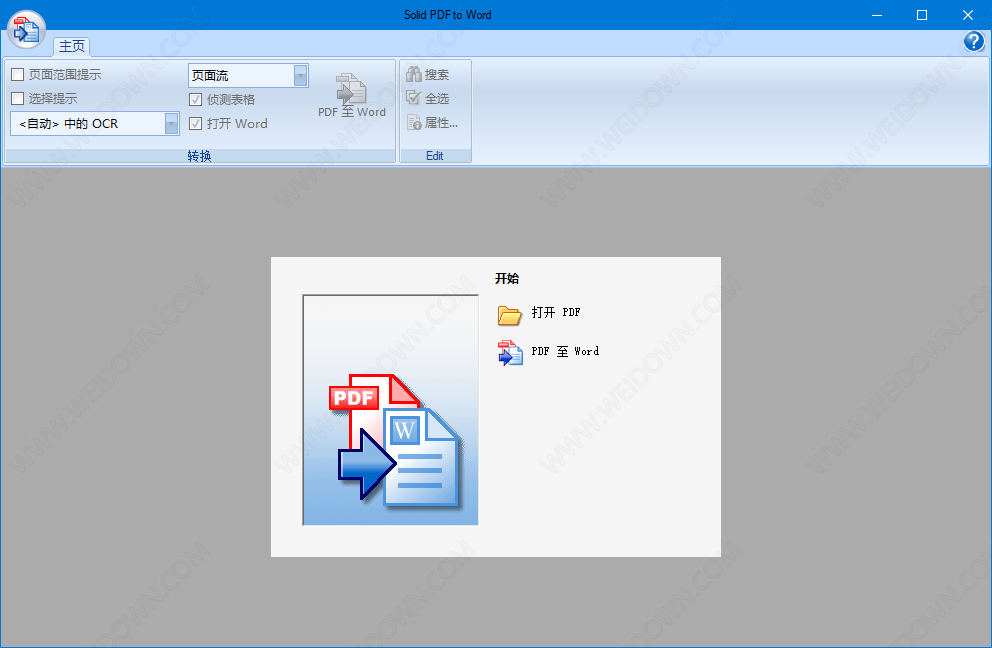This screenshot has height=648, width=992.
Task: Enable the 页面范围提示 checkbox
Action: pos(18,75)
